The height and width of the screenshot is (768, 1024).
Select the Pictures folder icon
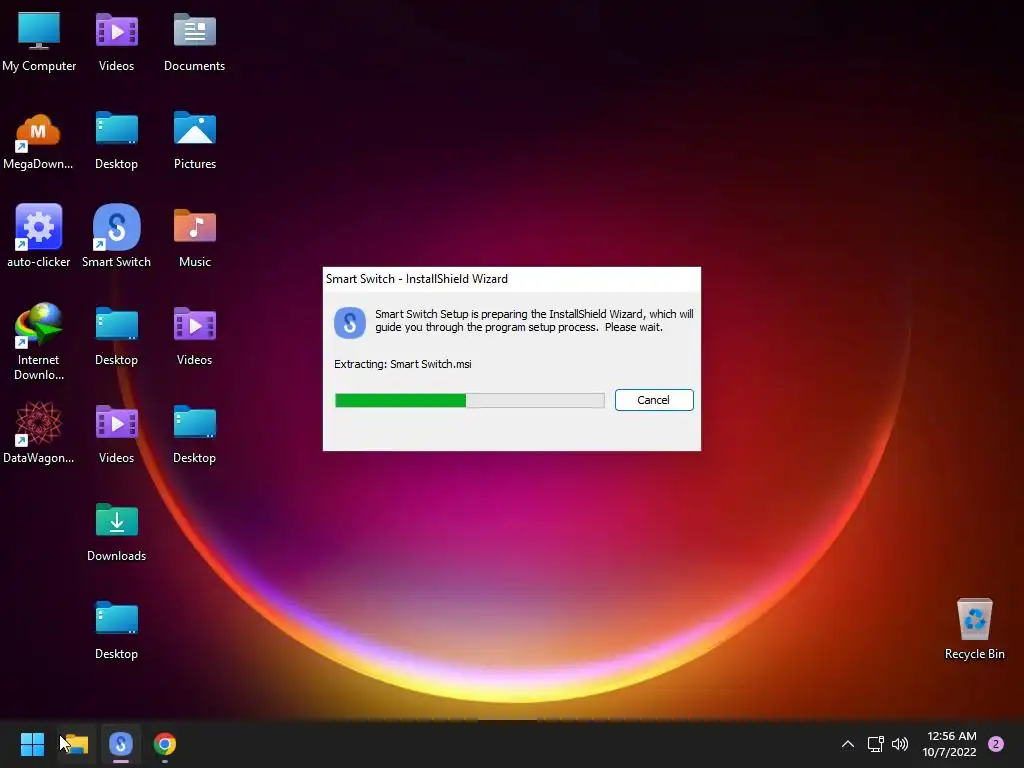pyautogui.click(x=195, y=140)
